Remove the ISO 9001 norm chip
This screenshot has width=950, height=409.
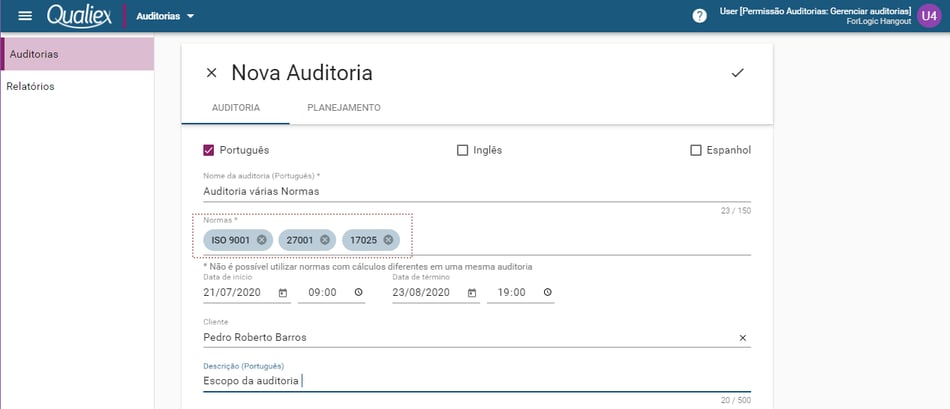pos(261,240)
